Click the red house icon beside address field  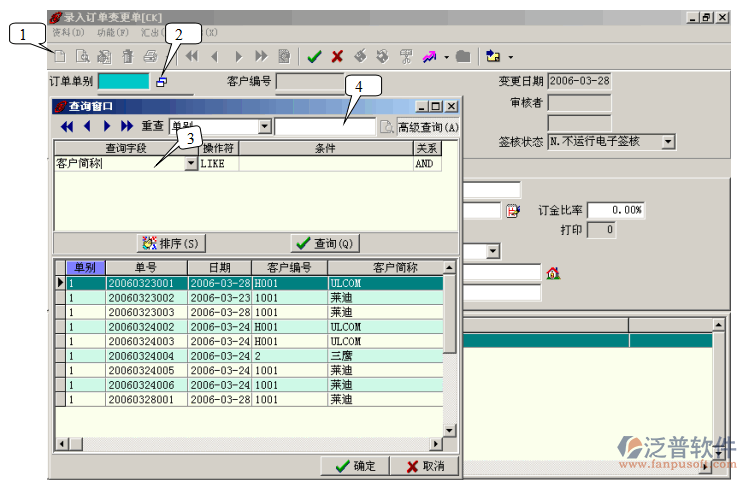click(x=552, y=272)
